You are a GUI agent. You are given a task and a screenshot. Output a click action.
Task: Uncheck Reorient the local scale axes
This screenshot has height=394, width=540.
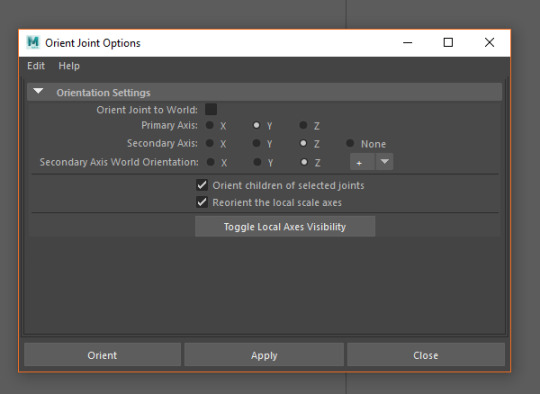point(202,202)
